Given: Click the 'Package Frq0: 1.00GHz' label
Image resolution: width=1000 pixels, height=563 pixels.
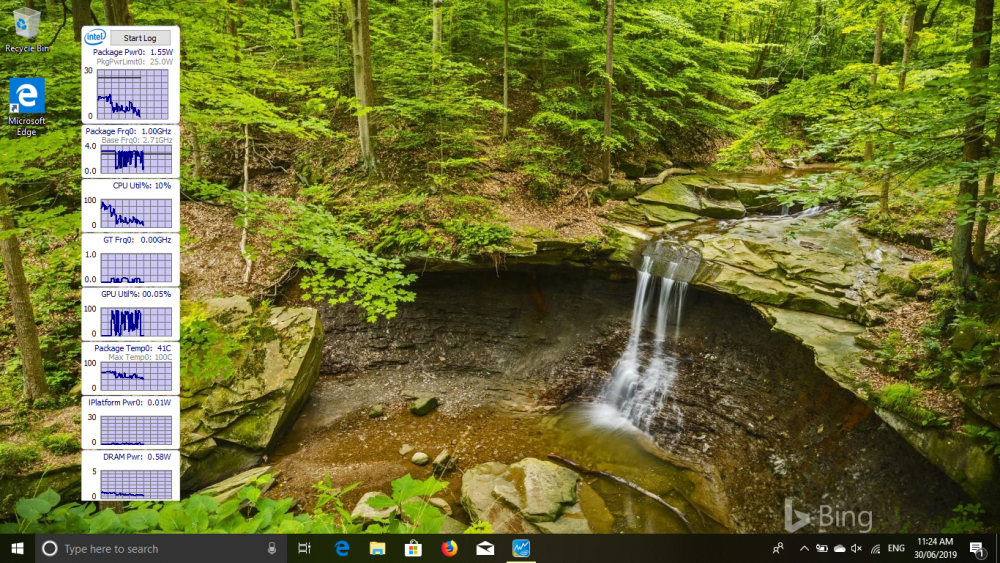Looking at the screenshot, I should (x=128, y=131).
